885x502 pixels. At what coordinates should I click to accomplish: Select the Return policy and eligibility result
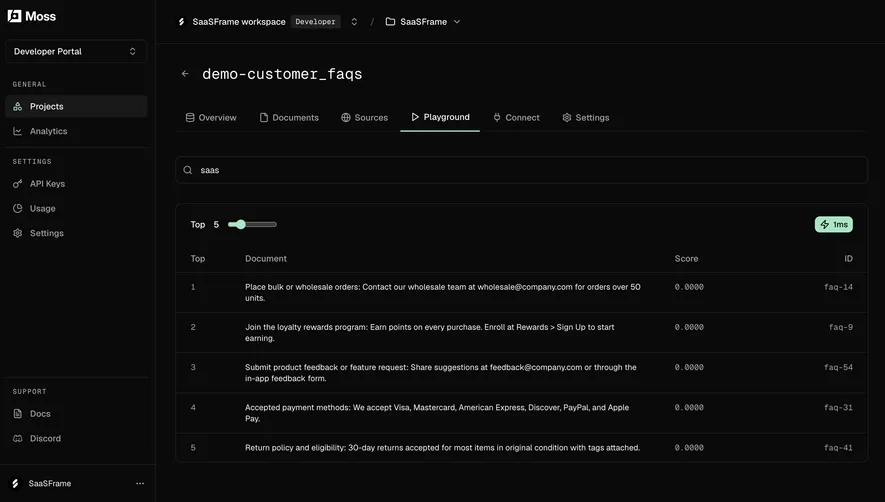pyautogui.click(x=522, y=448)
